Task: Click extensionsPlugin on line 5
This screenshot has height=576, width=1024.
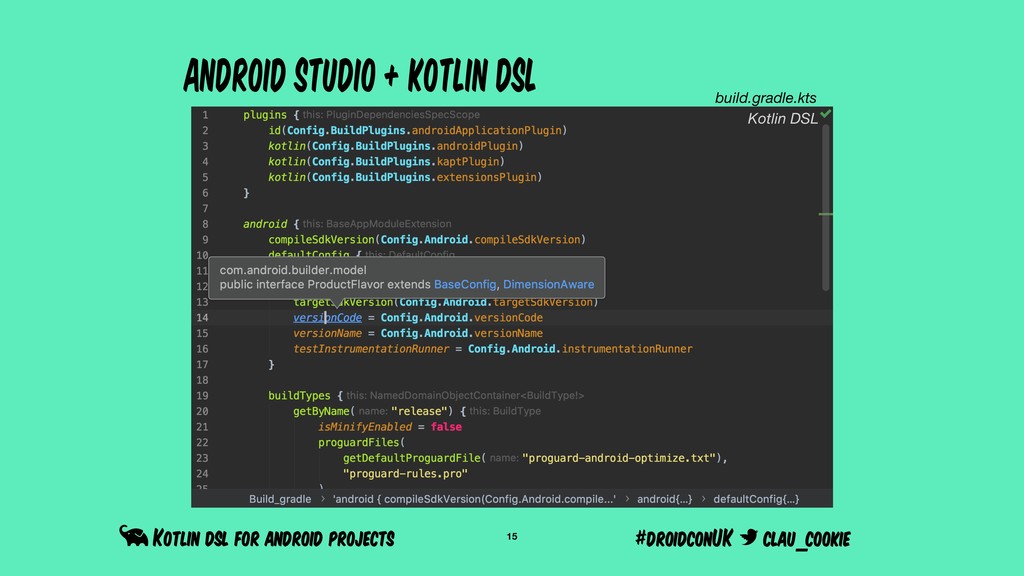Action: [487, 177]
